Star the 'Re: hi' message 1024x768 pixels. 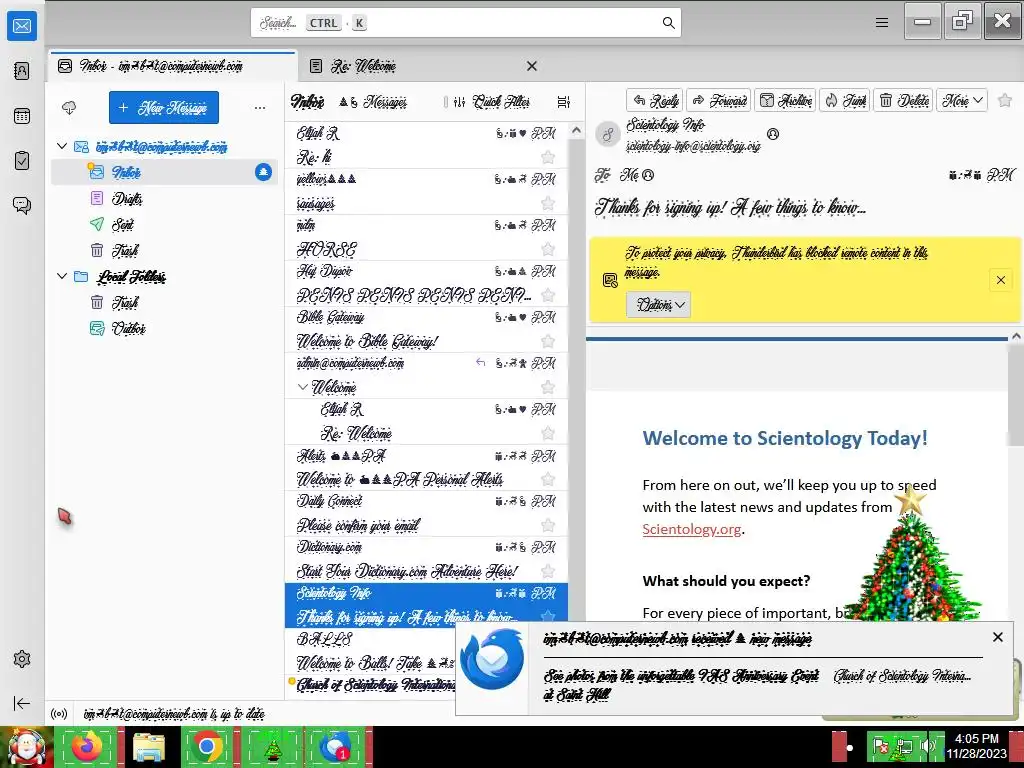[548, 157]
